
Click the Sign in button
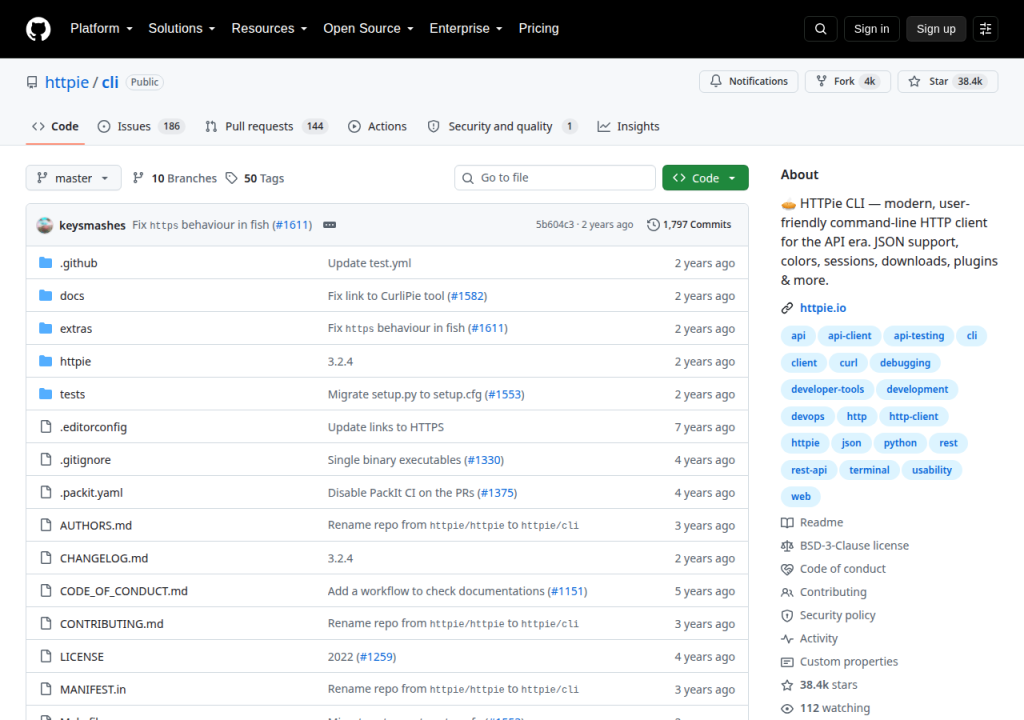[871, 29]
